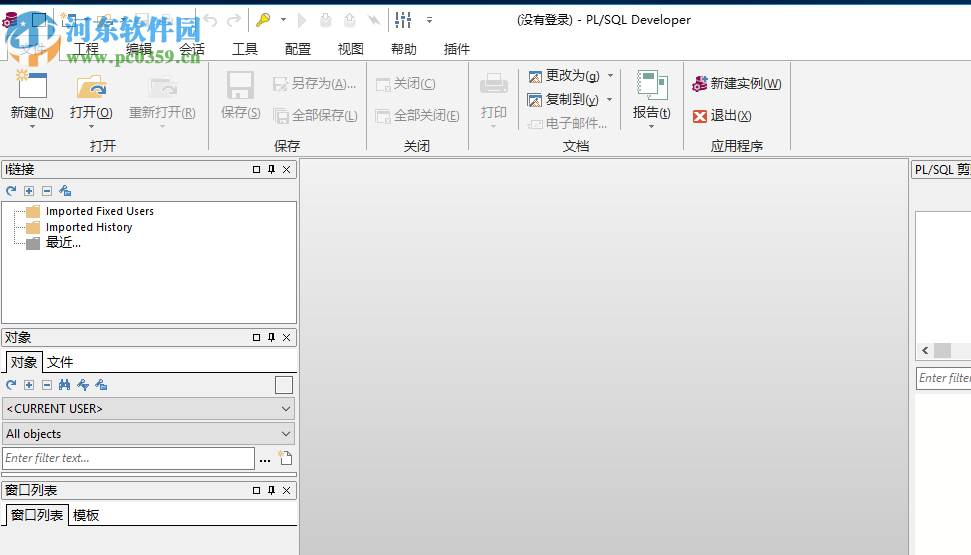Click the plus icon in 对象 toolbar
The width and height of the screenshot is (971, 555).
(x=29, y=385)
